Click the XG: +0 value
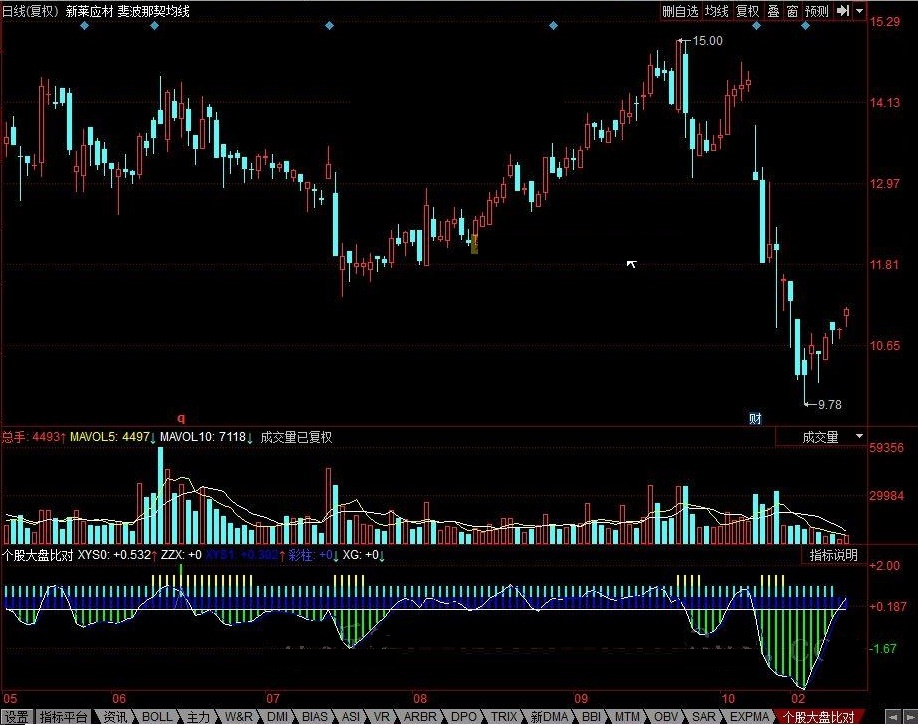This screenshot has width=918, height=725. click(364, 555)
